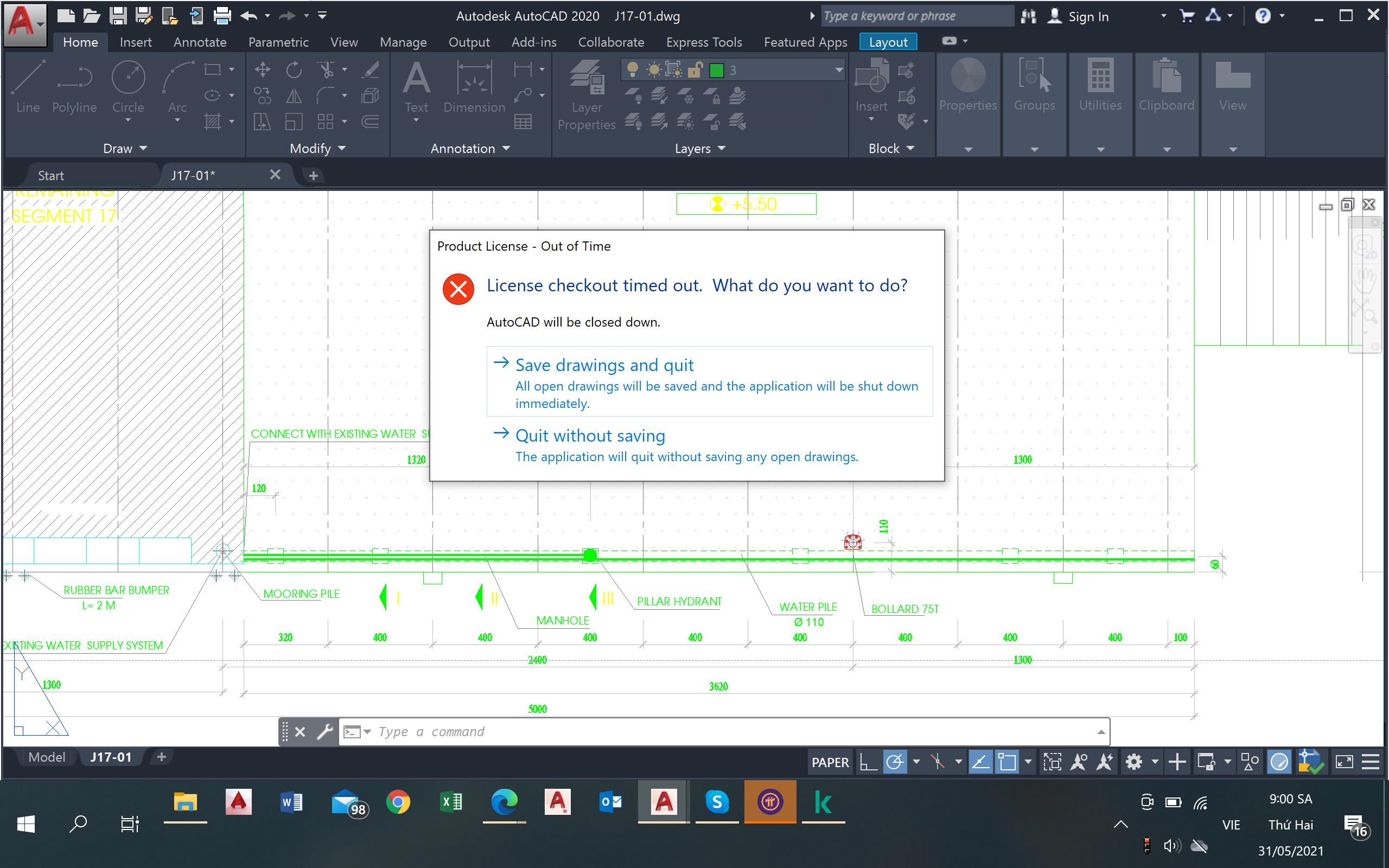Expand the Layers panel
Viewport: 1389px width, 868px height.
(700, 148)
